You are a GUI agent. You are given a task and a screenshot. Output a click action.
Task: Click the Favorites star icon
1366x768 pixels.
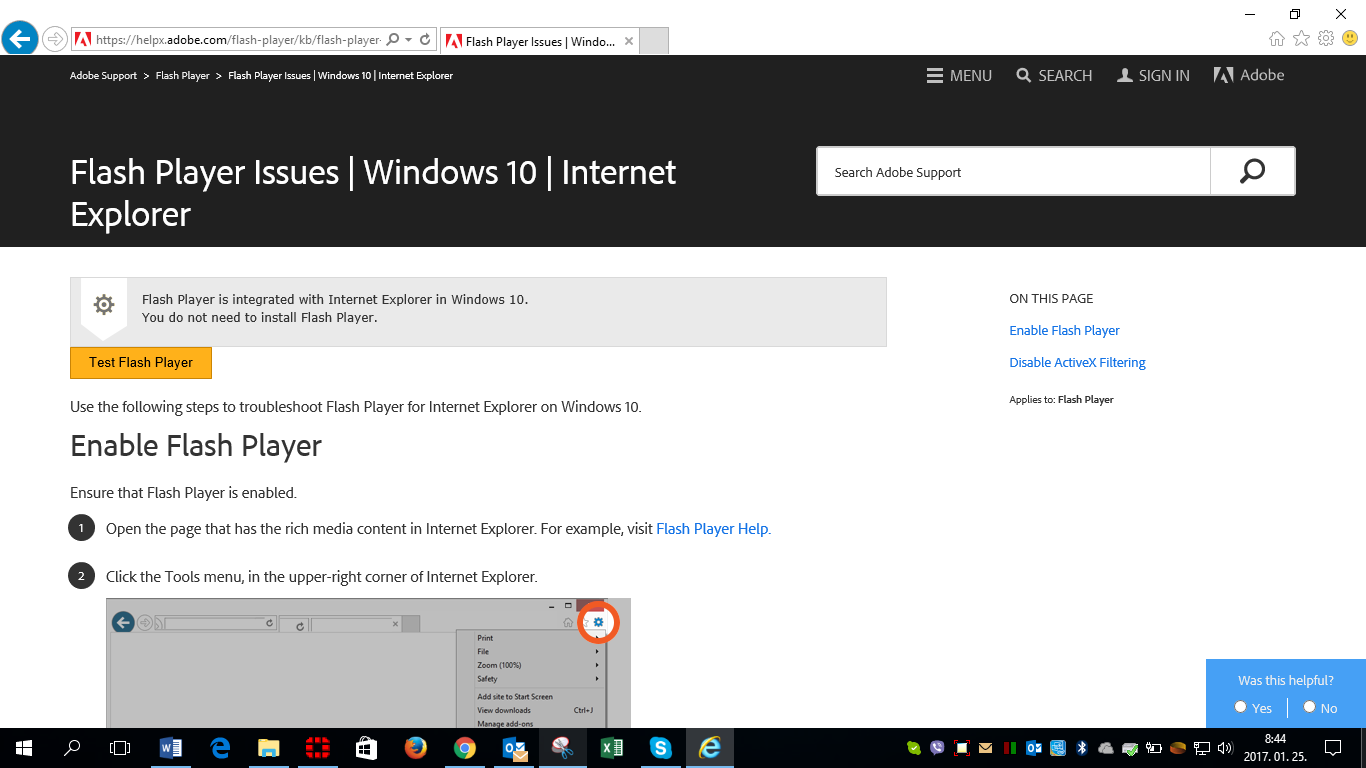(1301, 39)
